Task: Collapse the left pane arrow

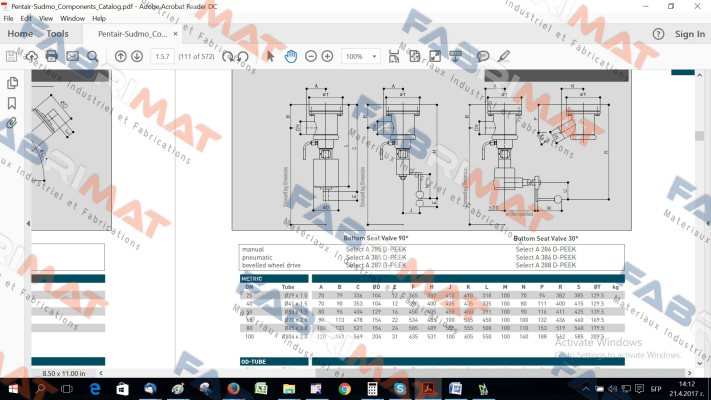Action: [28, 223]
